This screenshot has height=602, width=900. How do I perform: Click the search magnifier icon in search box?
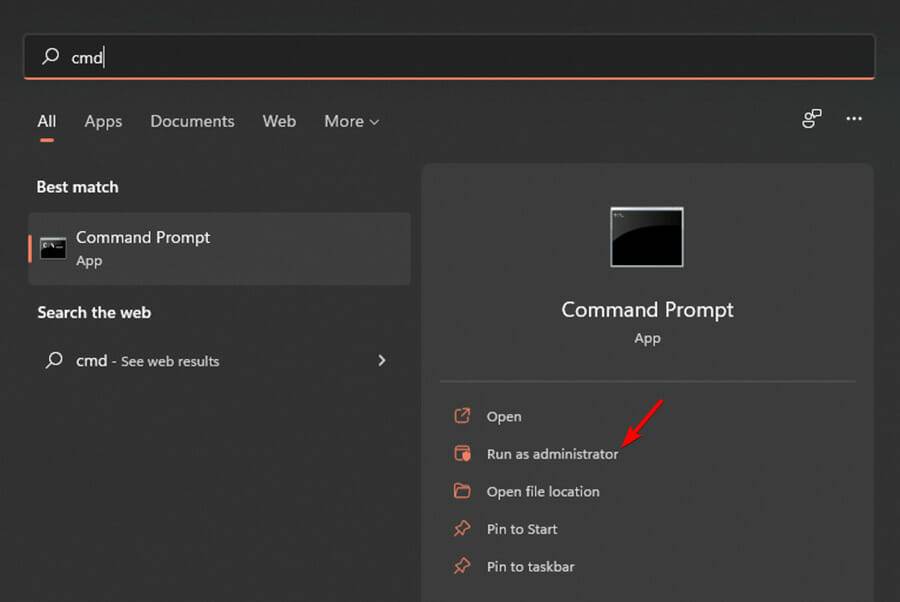pos(51,56)
